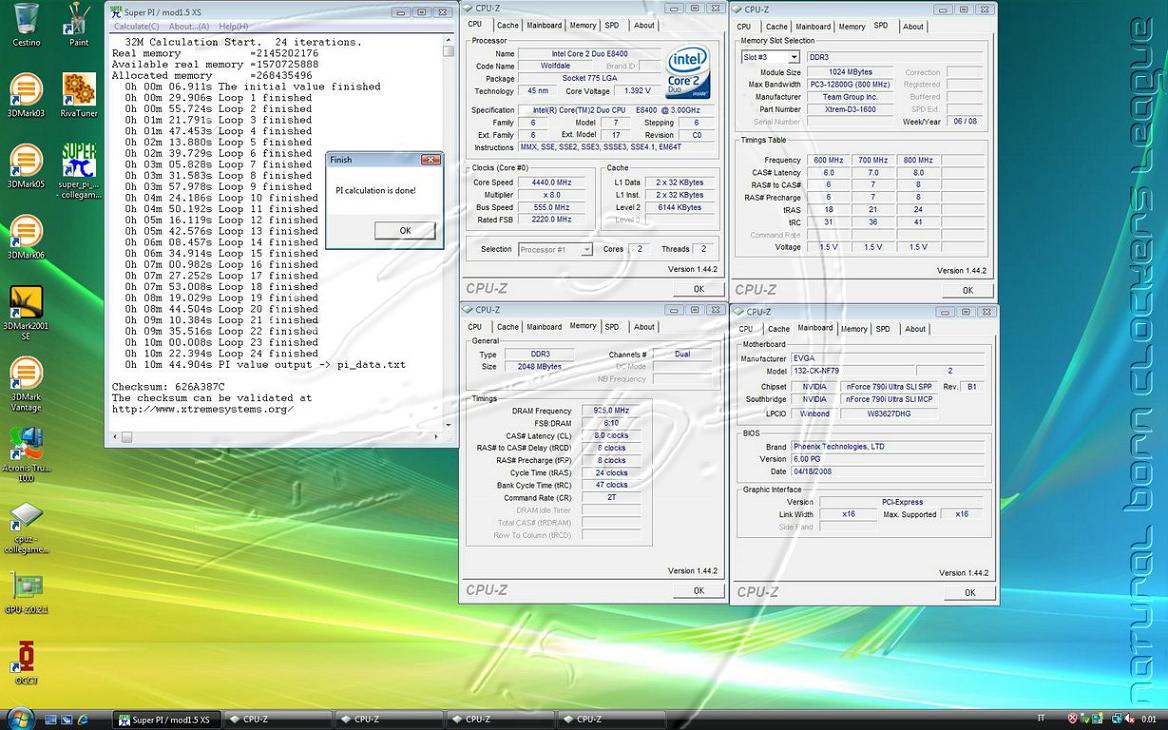This screenshot has width=1168, height=730.
Task: Open Mainboard tab in CPU-Z processor window
Action: [x=544, y=25]
